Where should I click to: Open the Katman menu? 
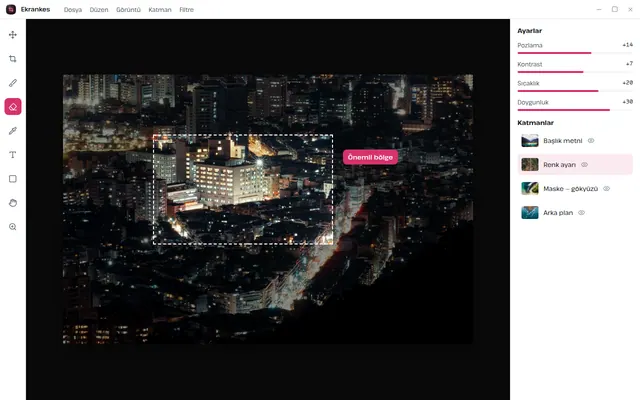(x=160, y=9)
